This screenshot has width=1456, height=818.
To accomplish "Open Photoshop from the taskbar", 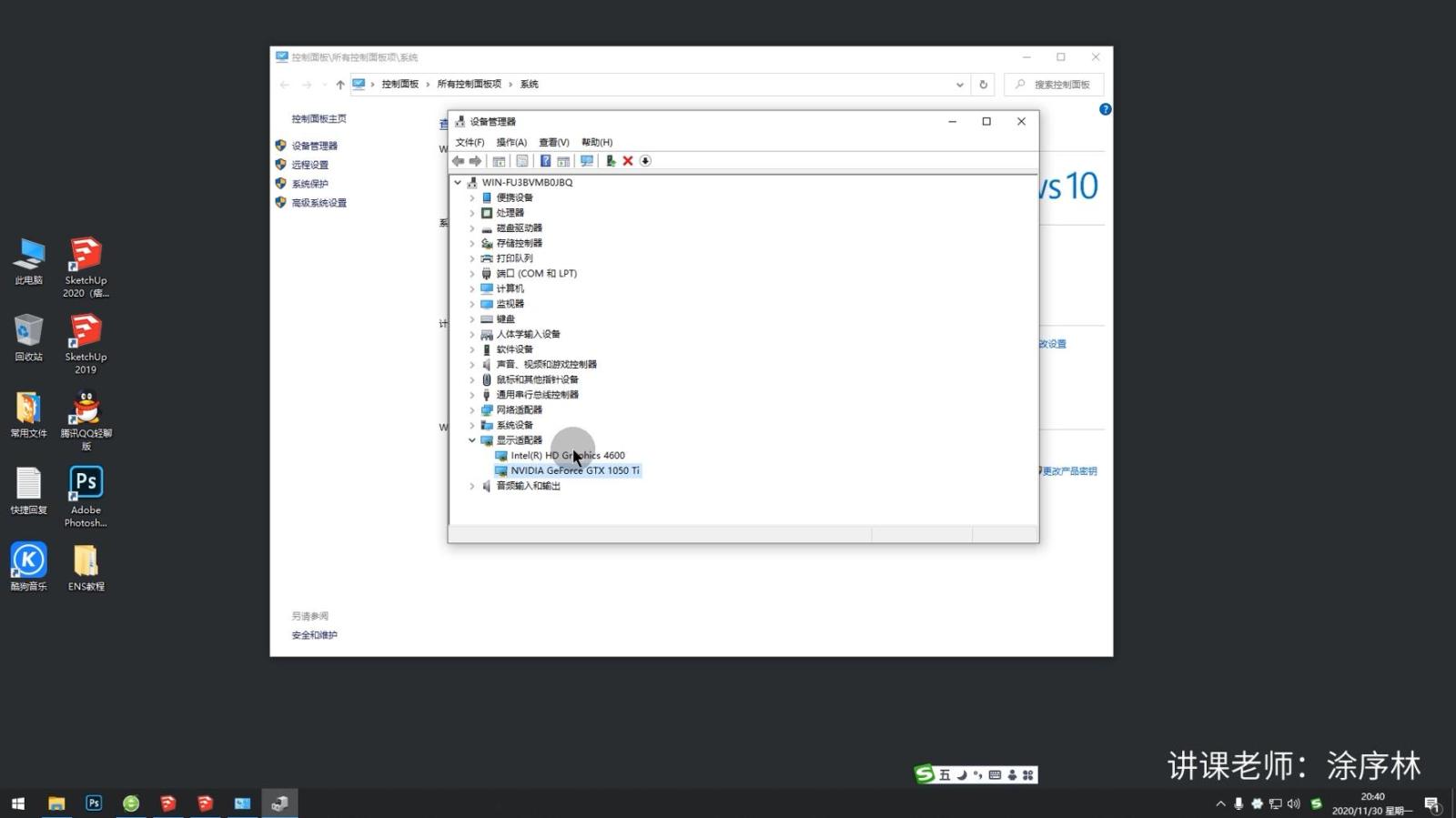I will coord(94,803).
